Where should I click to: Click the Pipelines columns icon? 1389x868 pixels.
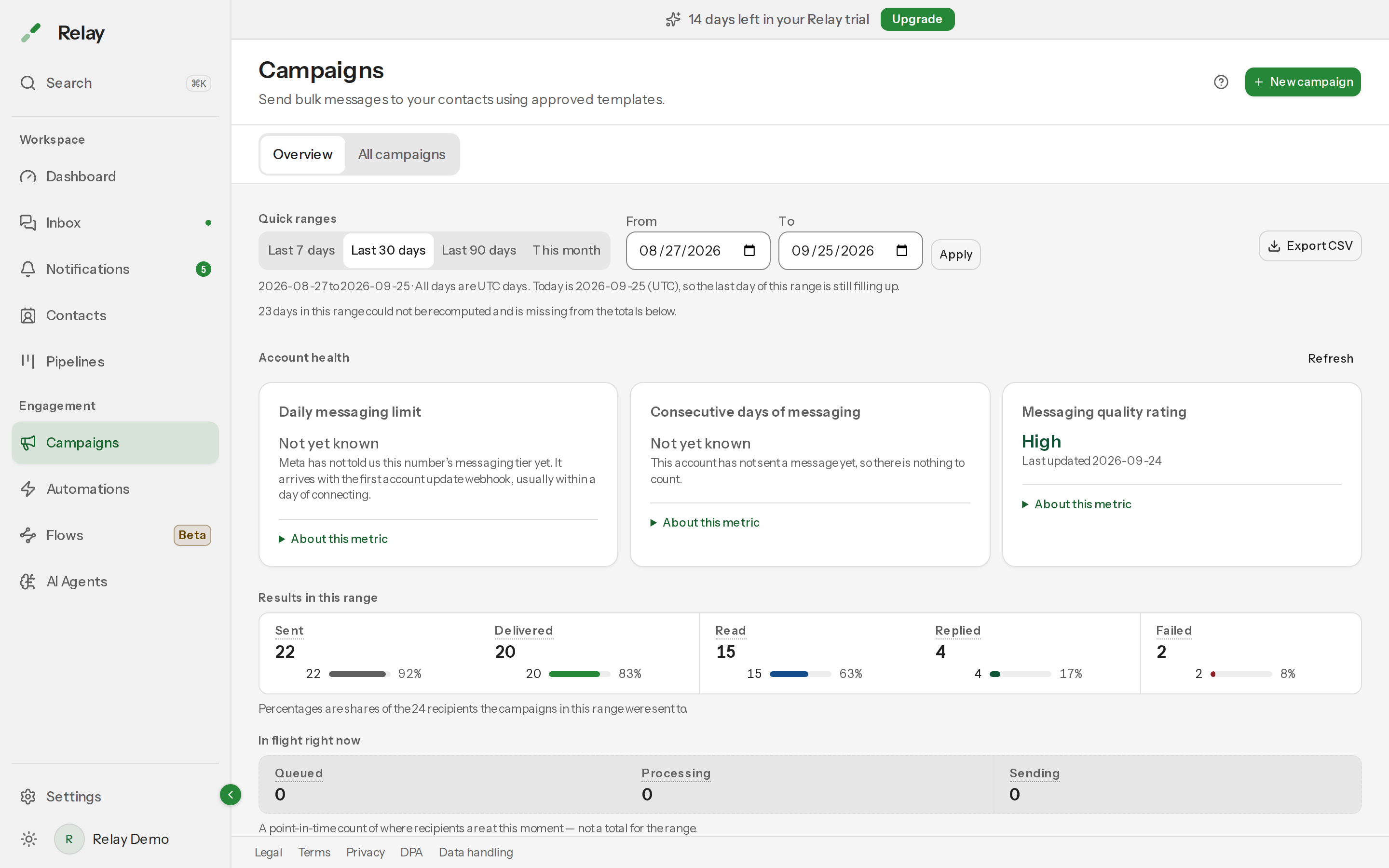pos(28,361)
